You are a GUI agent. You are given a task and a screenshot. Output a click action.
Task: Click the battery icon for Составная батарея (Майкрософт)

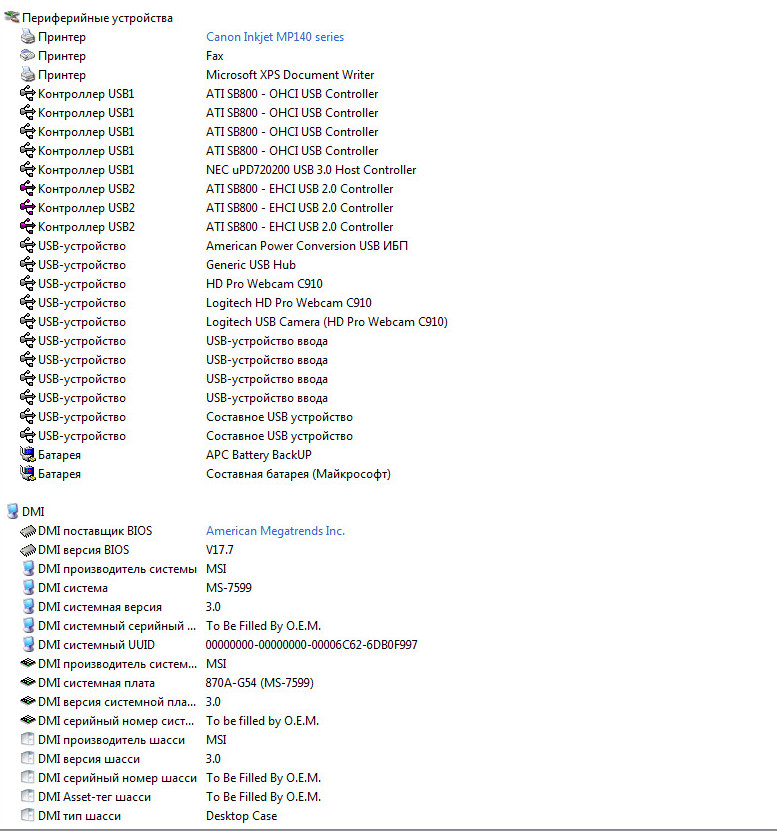coord(28,473)
